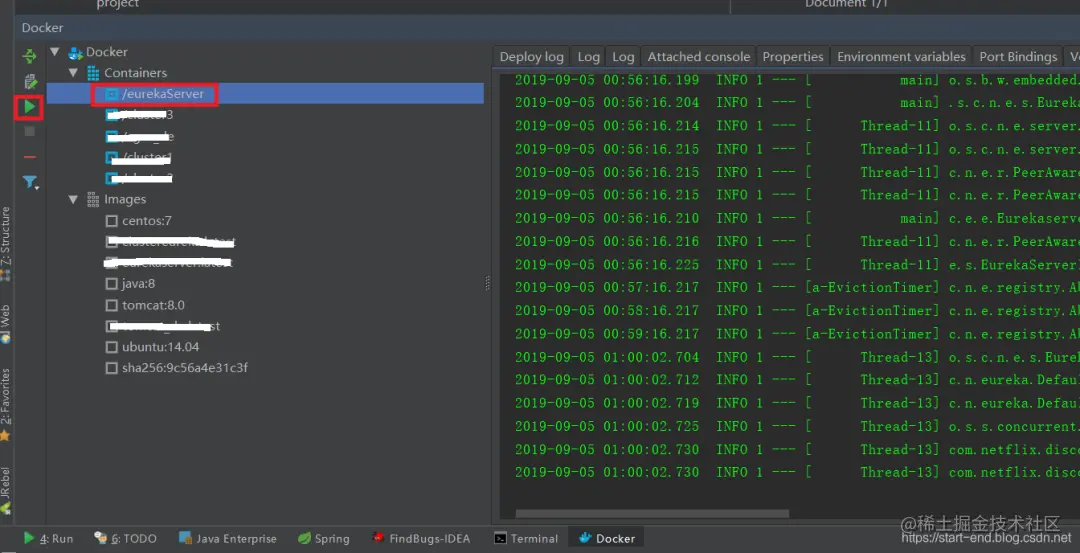Click log line timestamped 00:56:16.204
The height and width of the screenshot is (553, 1080).
coord(797,103)
